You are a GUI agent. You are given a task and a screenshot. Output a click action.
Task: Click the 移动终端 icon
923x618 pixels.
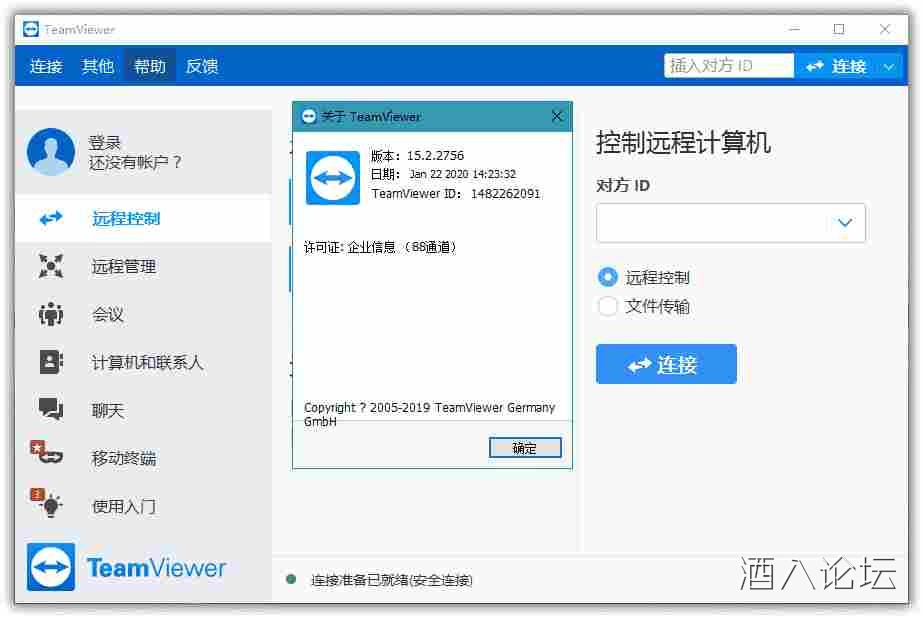pyautogui.click(x=47, y=452)
